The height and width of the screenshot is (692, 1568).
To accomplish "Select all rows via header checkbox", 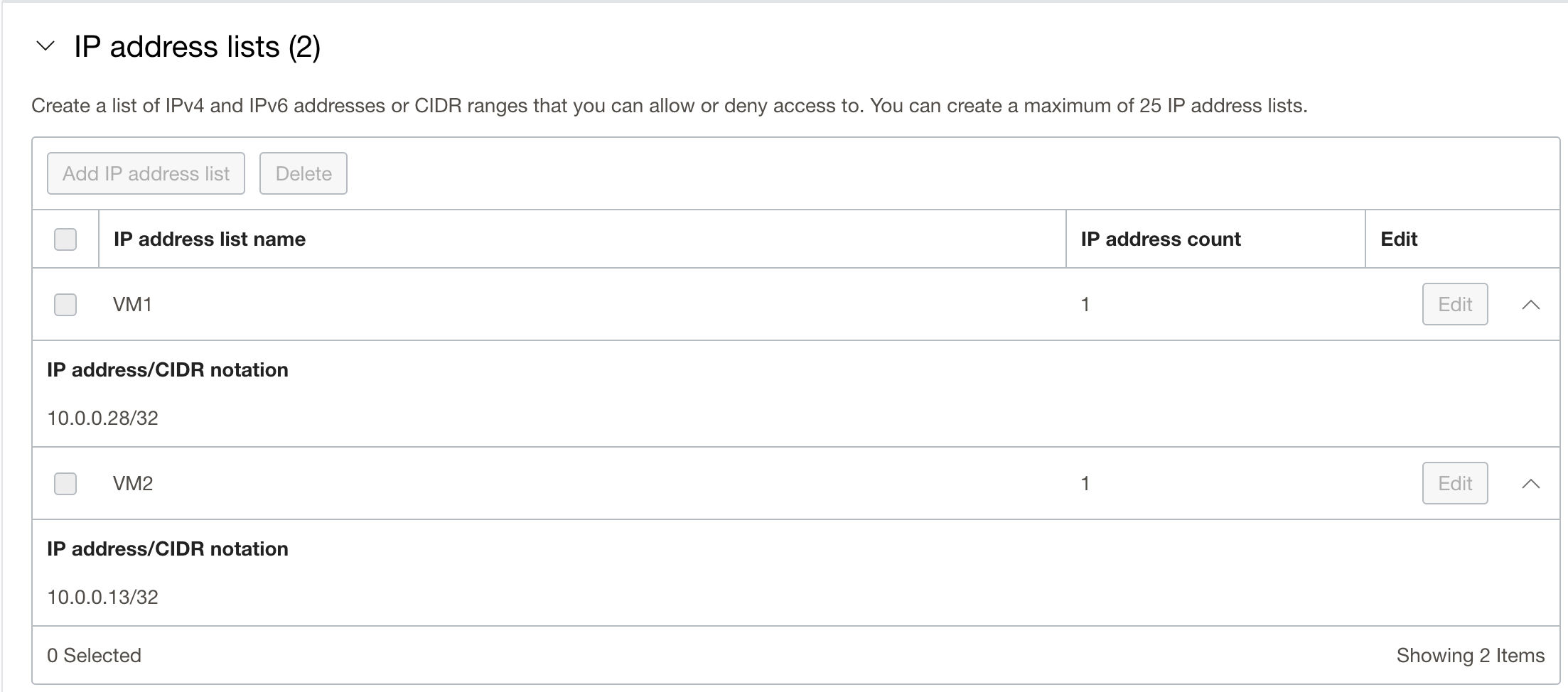I will click(65, 239).
